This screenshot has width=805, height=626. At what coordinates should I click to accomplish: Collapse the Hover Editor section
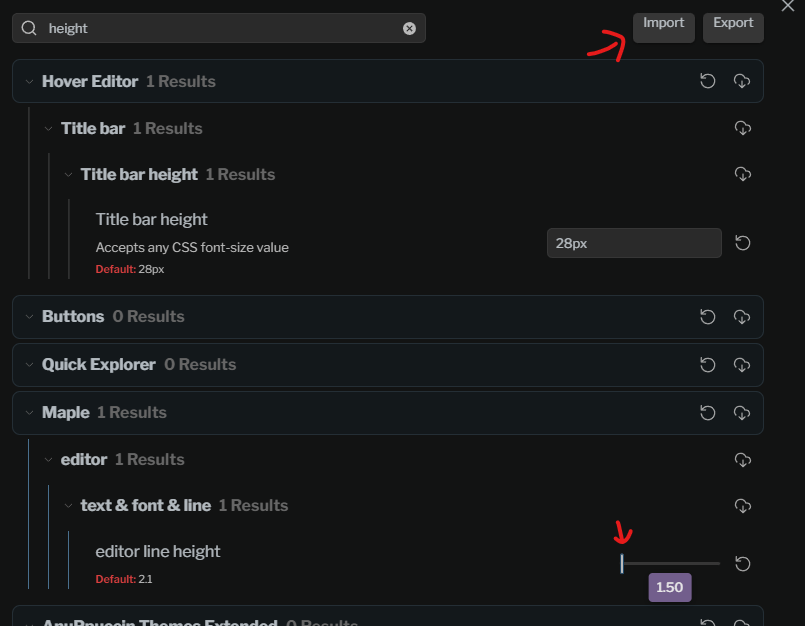28,81
